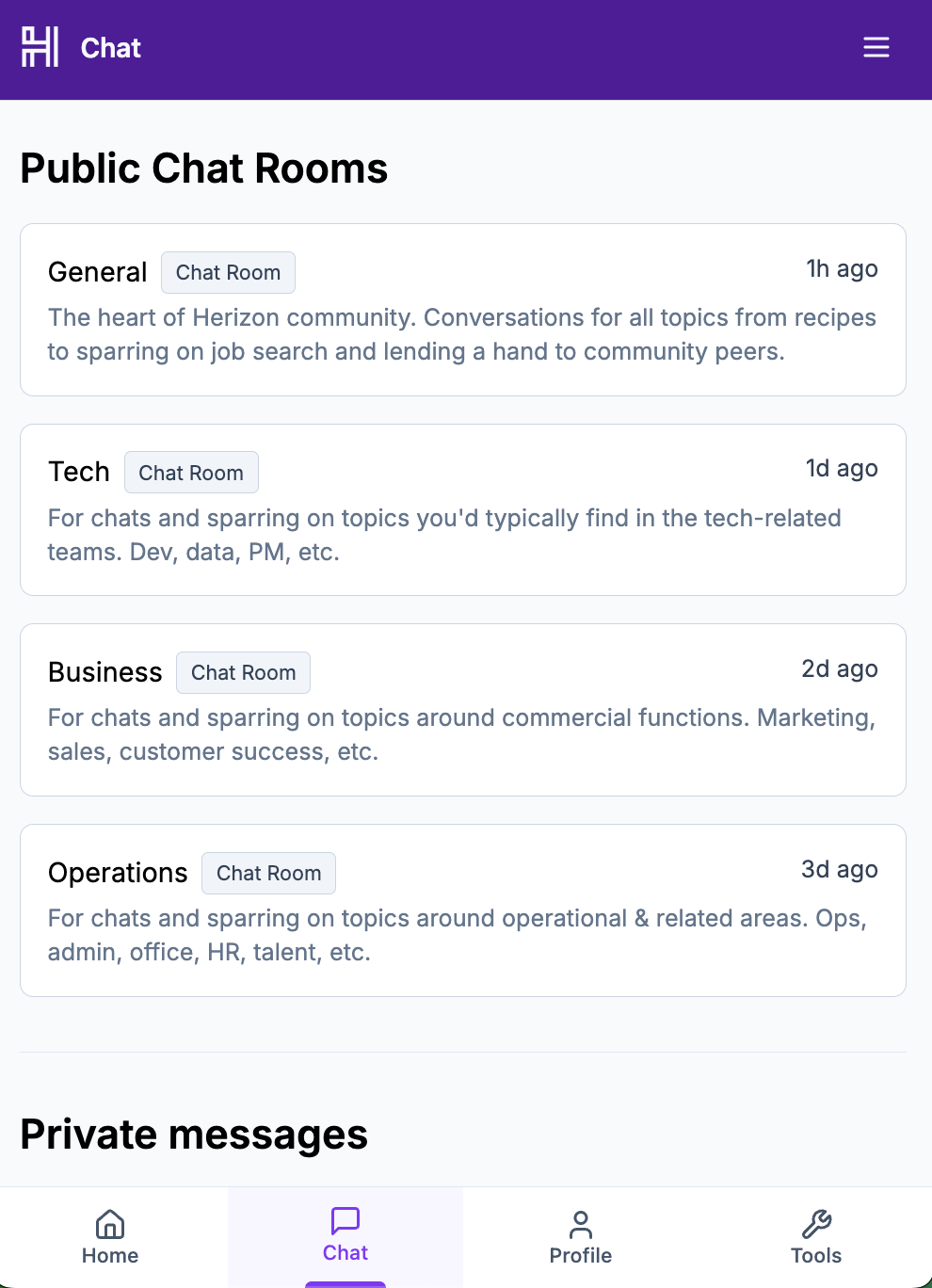This screenshot has height=1288, width=932.
Task: Click the General room description text
Action: point(461,334)
